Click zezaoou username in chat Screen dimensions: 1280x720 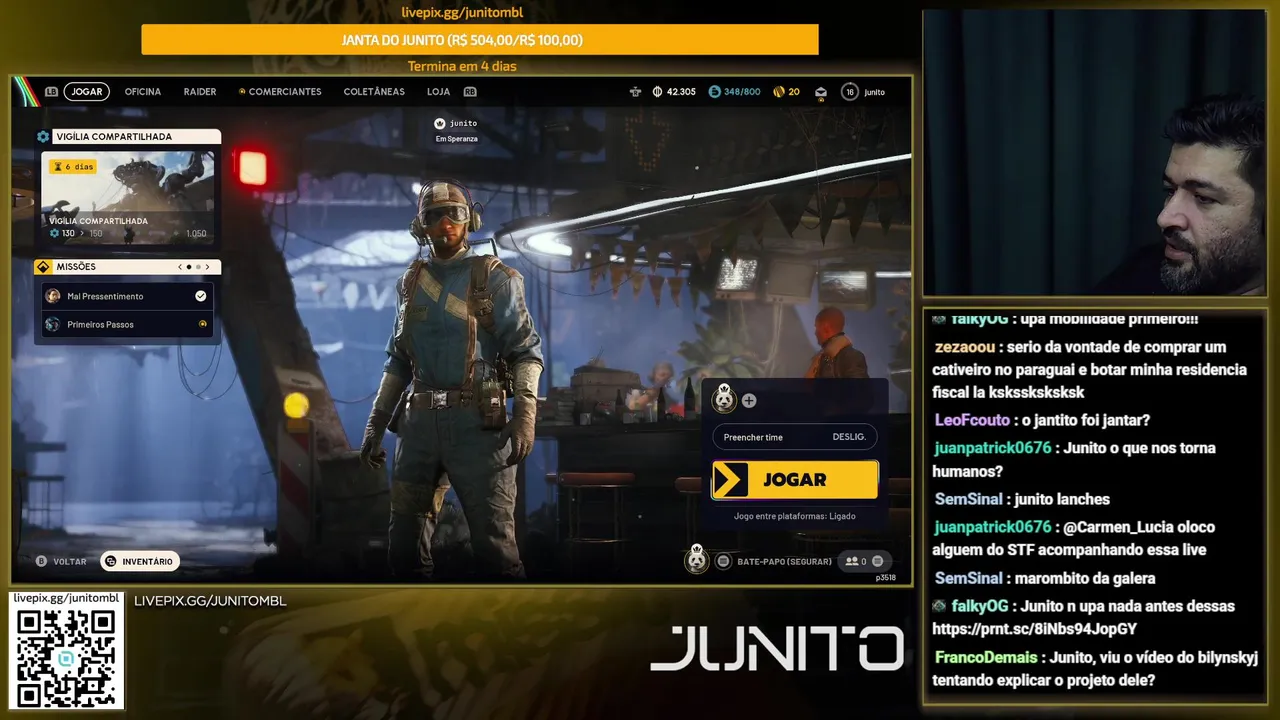pos(965,347)
